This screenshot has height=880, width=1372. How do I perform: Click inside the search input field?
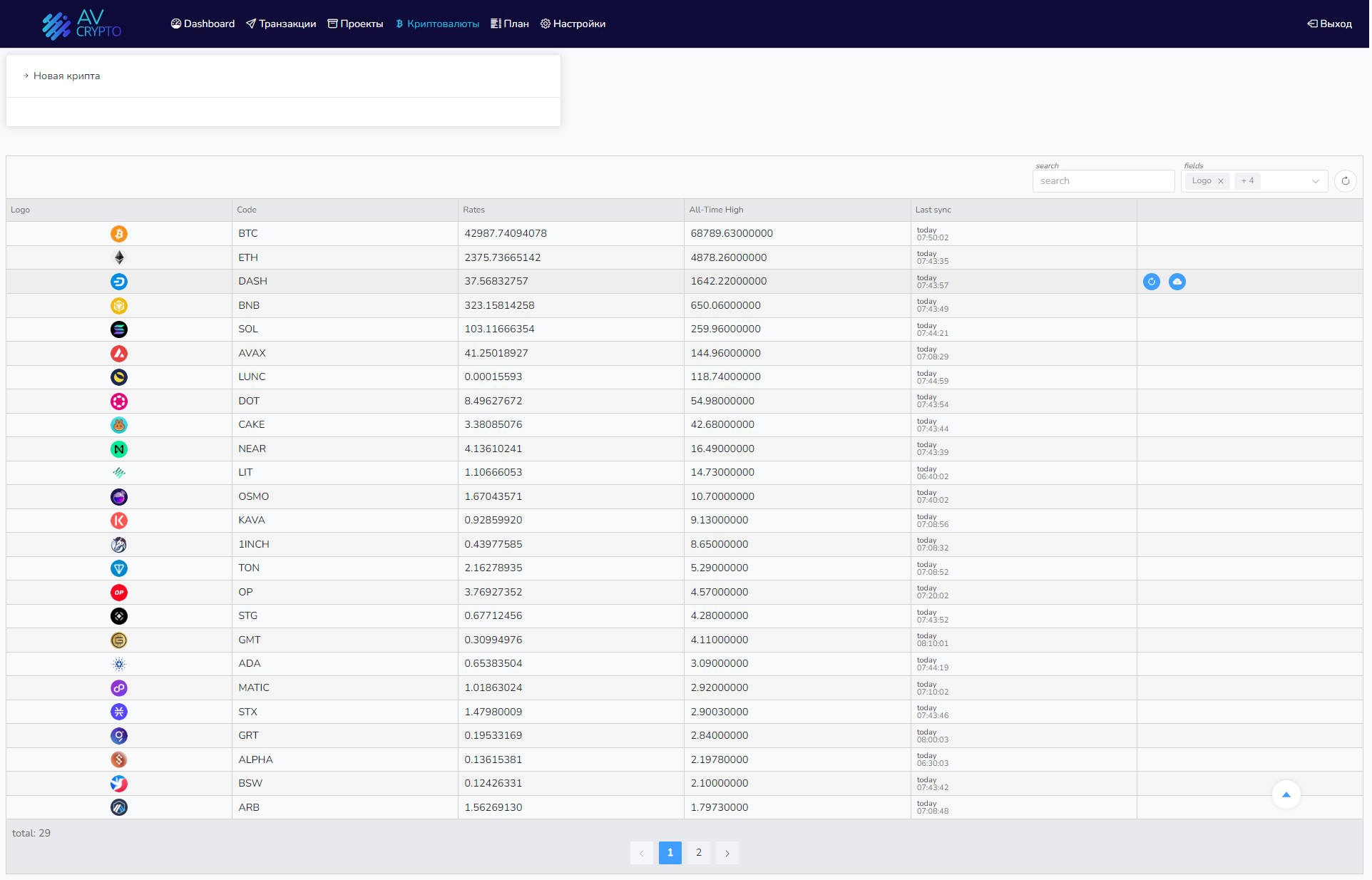pos(1103,181)
